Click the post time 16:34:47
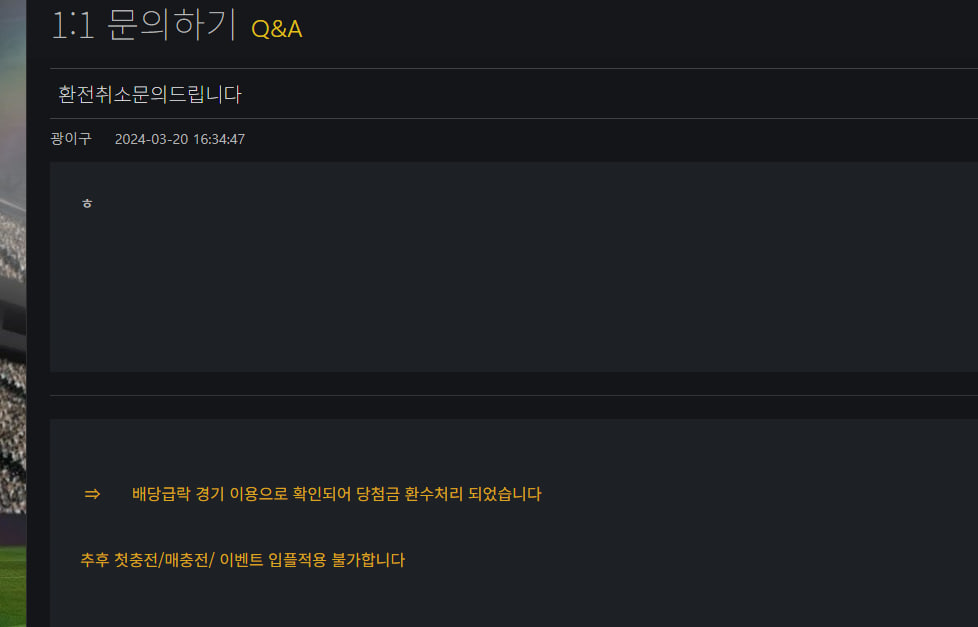Screen dimensions: 978x627 coord(219,139)
